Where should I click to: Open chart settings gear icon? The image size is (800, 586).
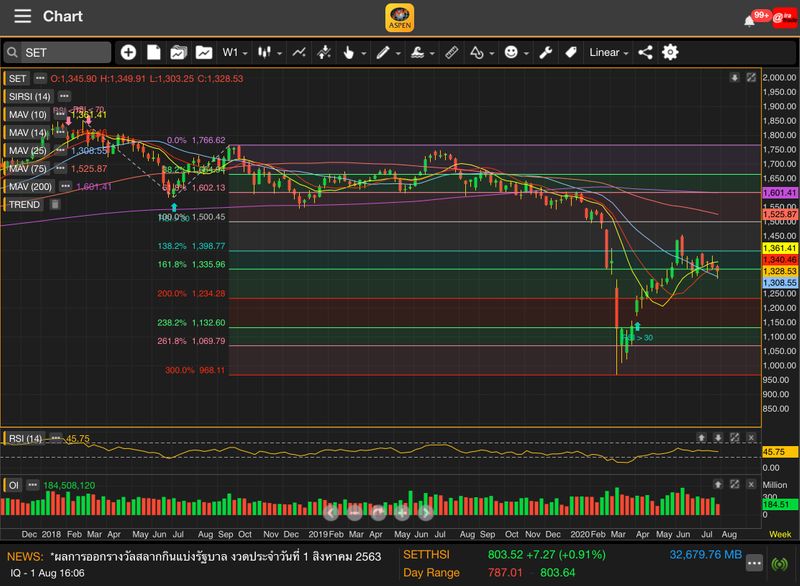click(670, 52)
